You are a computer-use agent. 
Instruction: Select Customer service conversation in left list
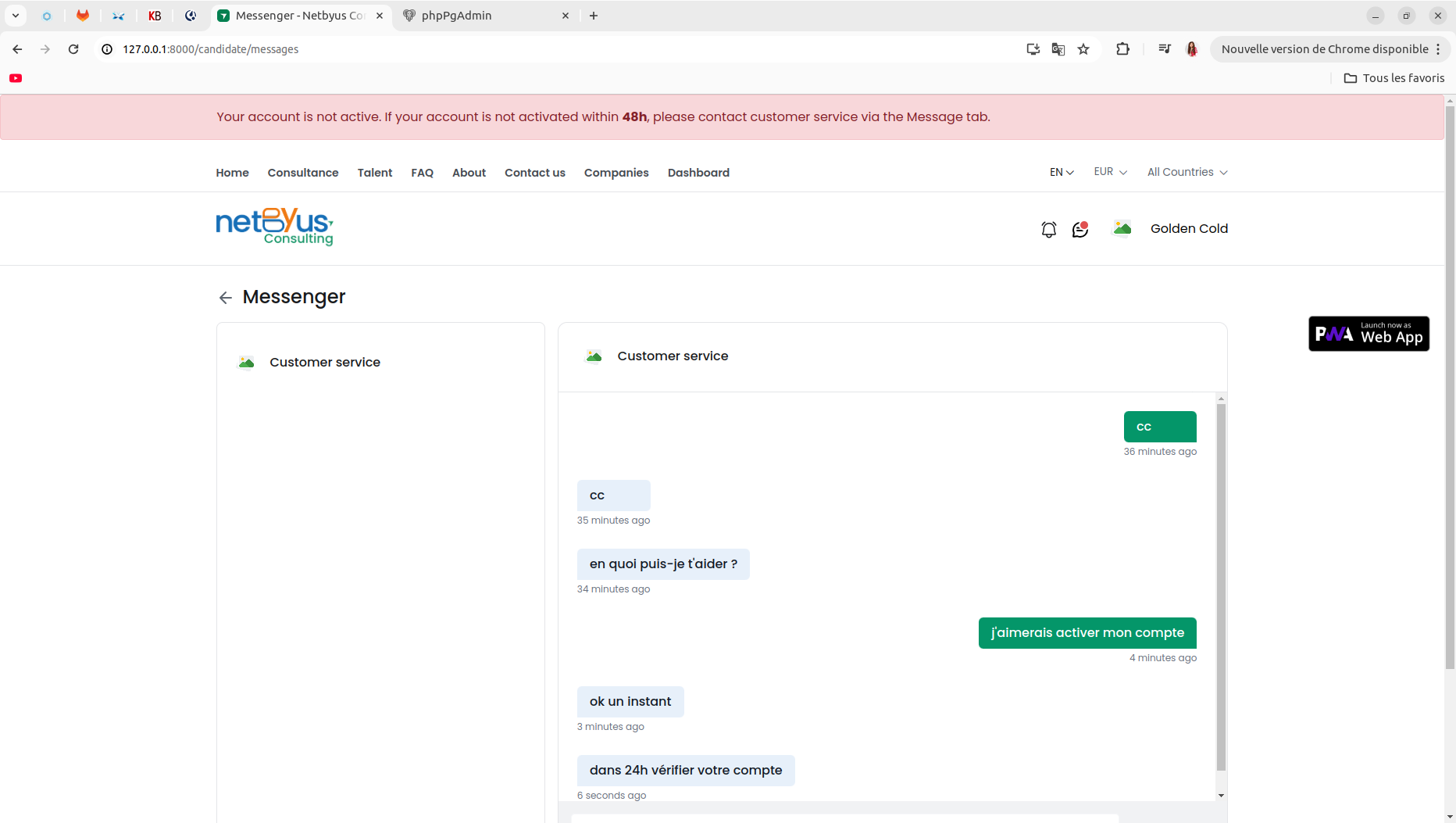tap(380, 363)
